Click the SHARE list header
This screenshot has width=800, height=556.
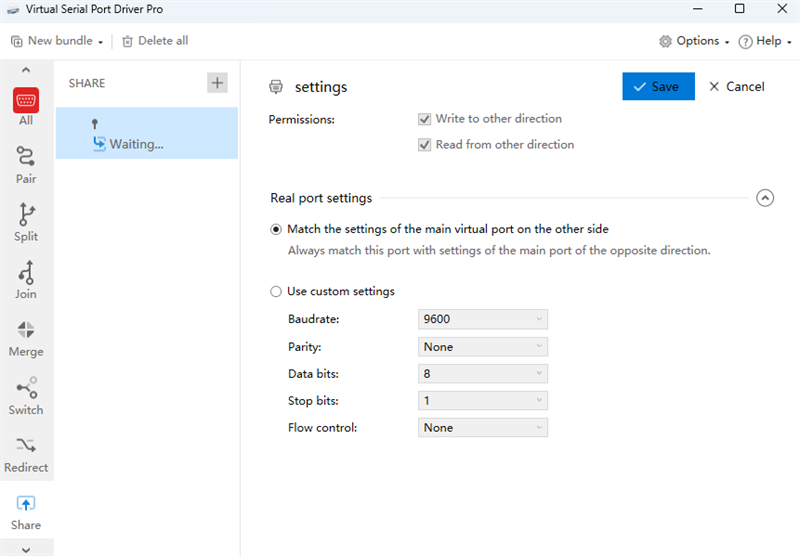point(87,83)
